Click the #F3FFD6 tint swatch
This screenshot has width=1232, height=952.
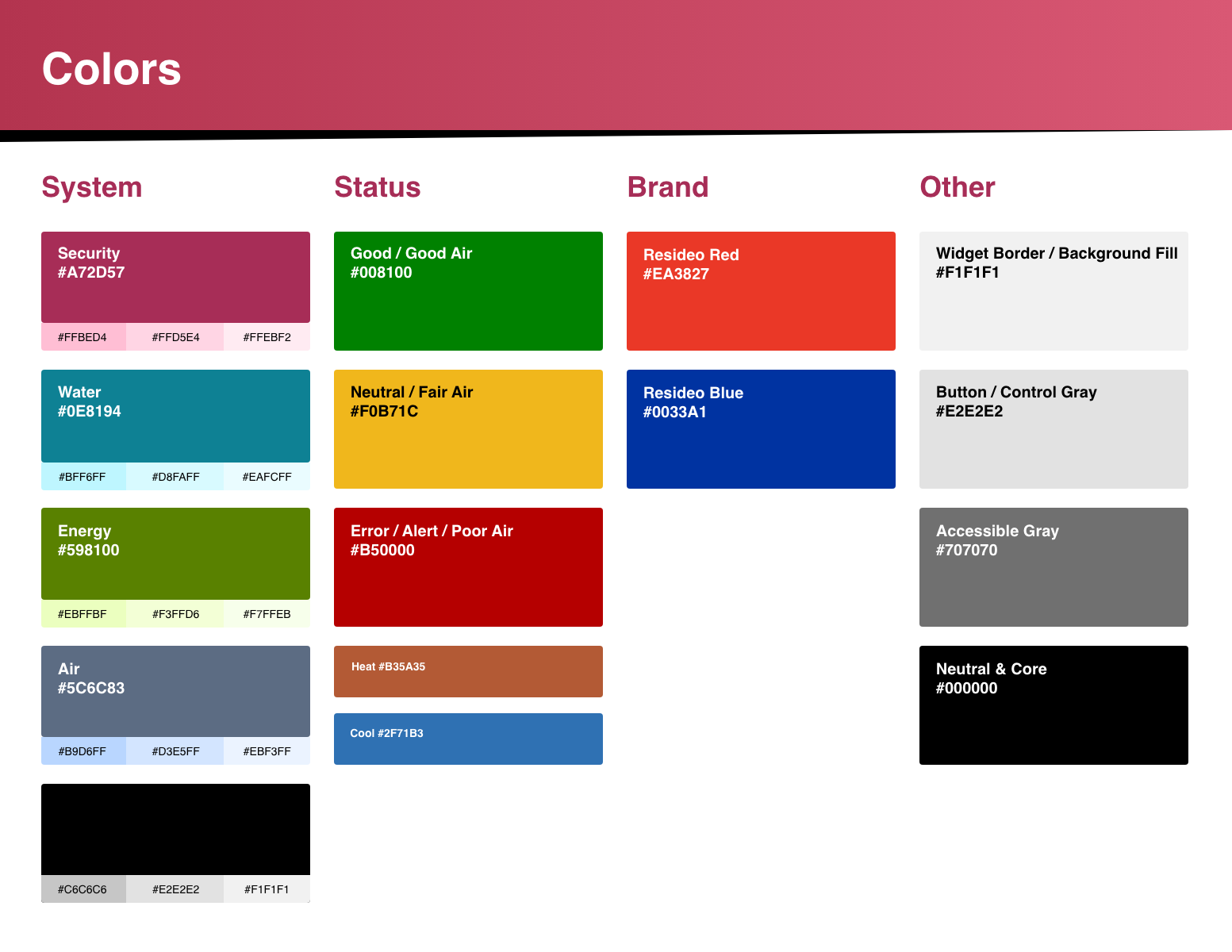pos(175,614)
